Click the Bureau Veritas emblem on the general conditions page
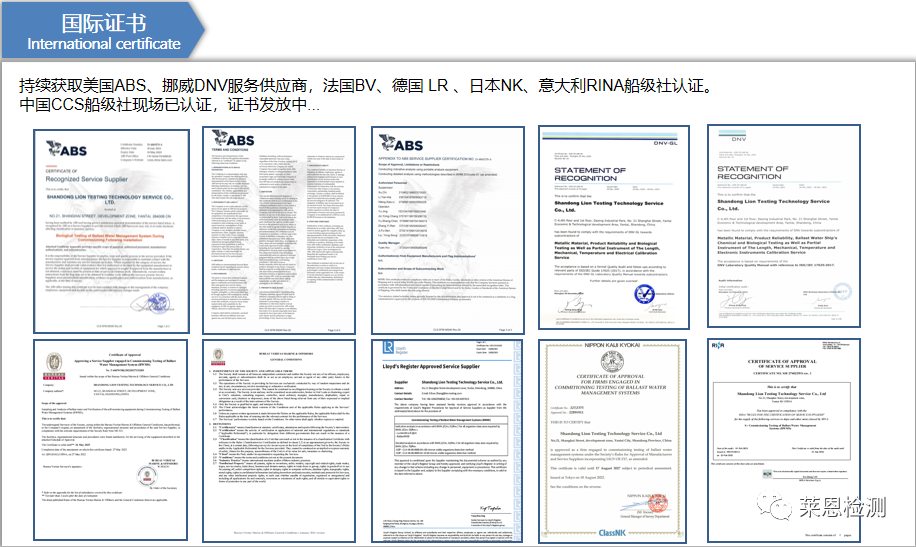Viewport: 916px width, 547px height. [x=218, y=356]
